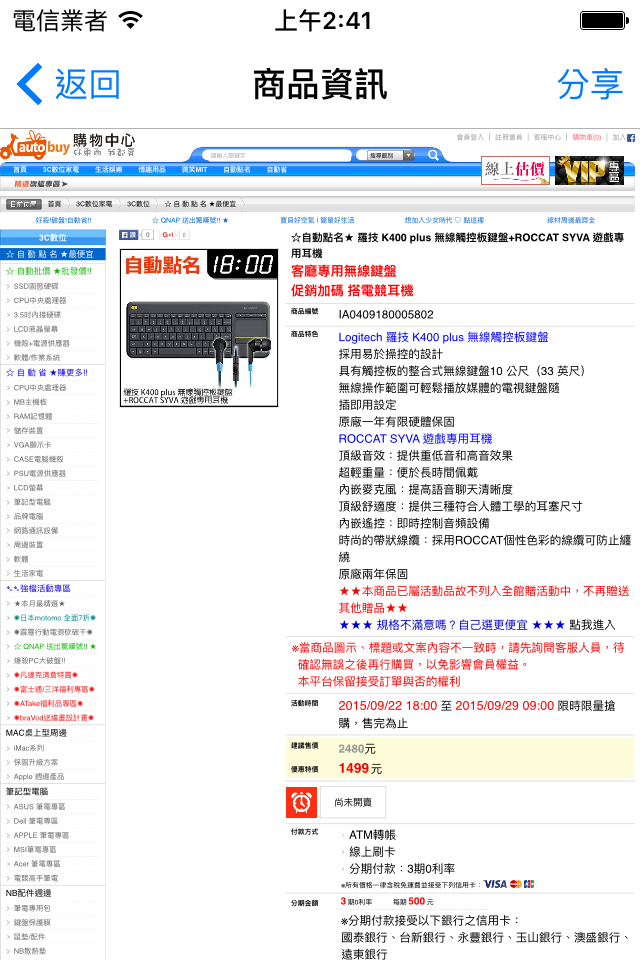Click the red alarm clock icon

[x=301, y=802]
